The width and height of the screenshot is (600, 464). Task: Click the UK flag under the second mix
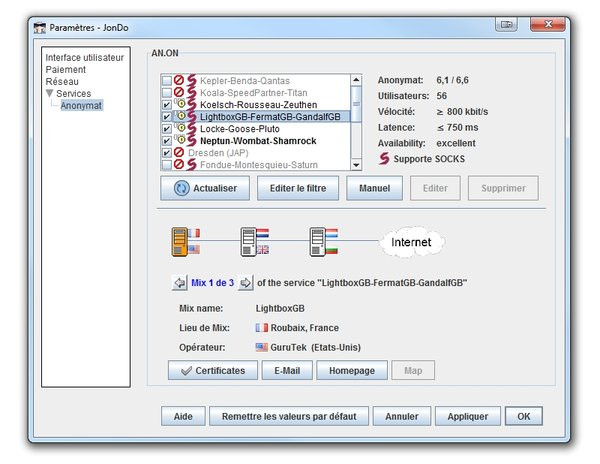pos(263,250)
